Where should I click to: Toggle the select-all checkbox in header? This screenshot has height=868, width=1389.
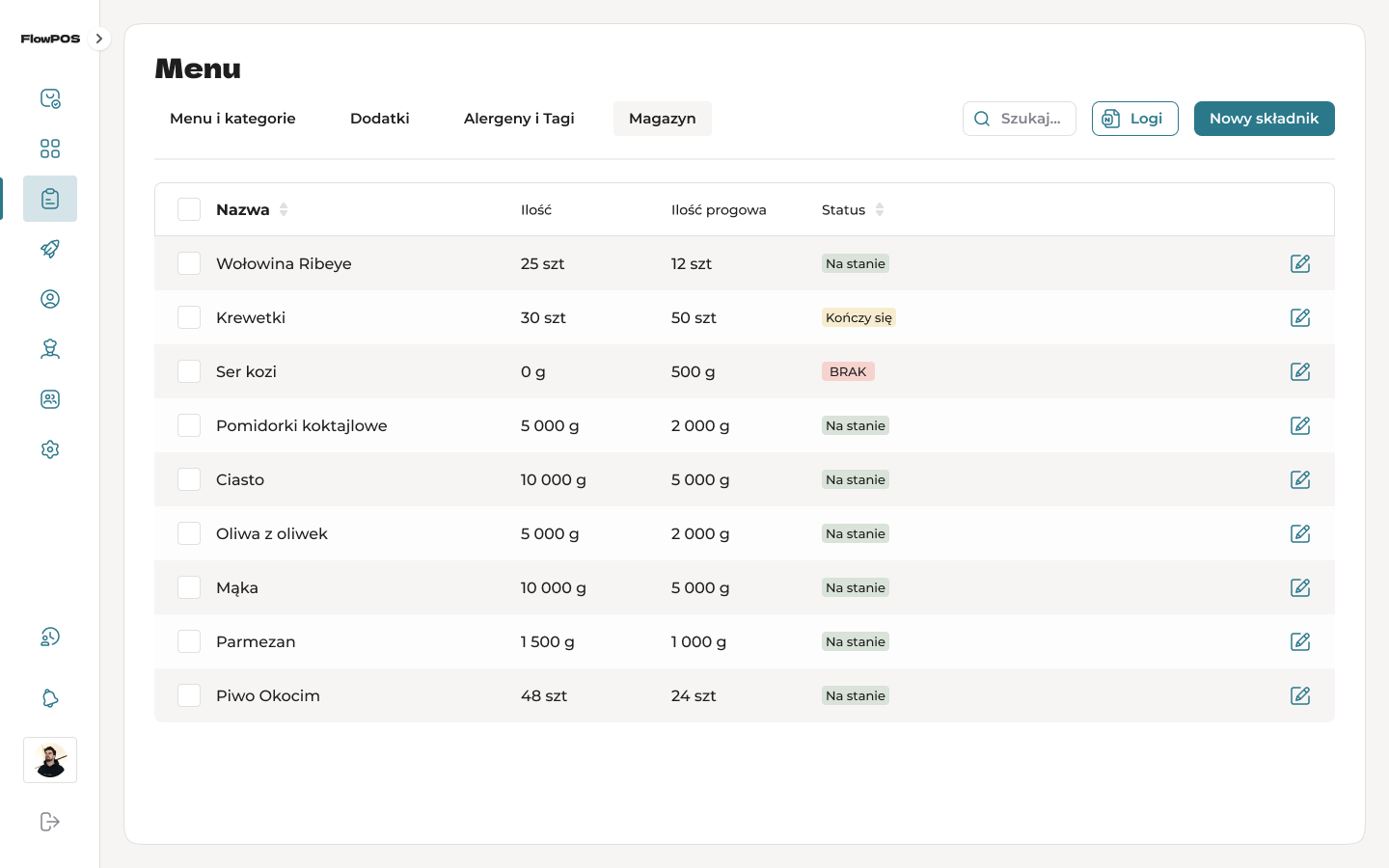[x=189, y=209]
